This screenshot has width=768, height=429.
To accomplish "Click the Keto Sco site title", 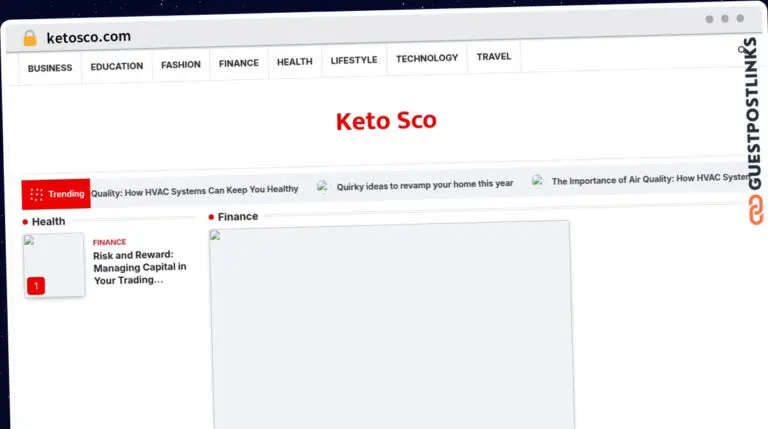I will (386, 120).
